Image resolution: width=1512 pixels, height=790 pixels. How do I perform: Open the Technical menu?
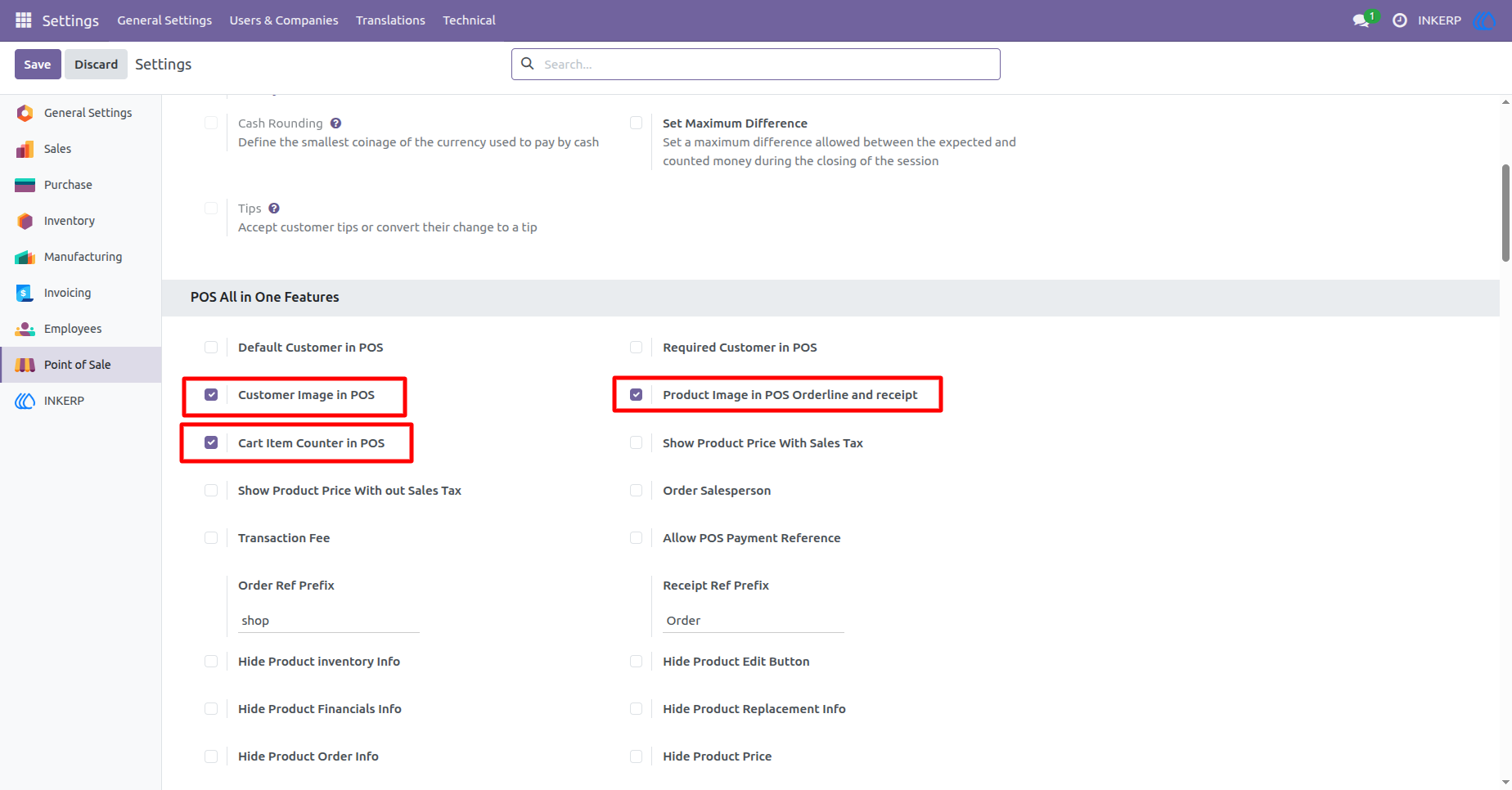pyautogui.click(x=469, y=20)
